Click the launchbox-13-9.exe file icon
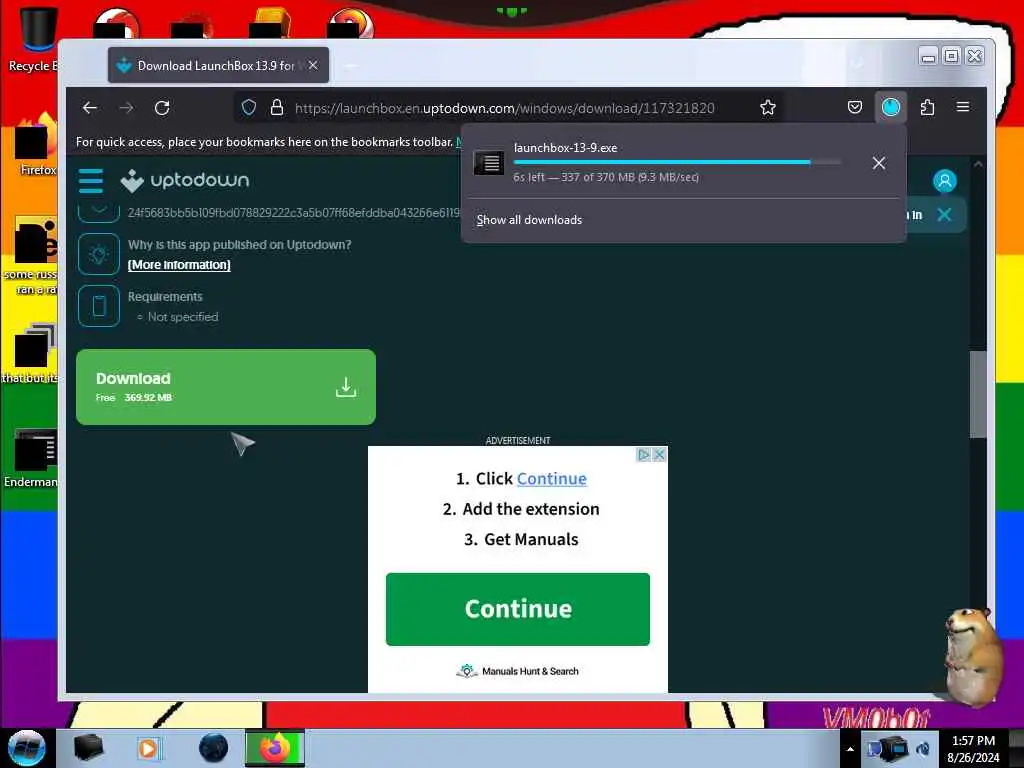 [489, 162]
